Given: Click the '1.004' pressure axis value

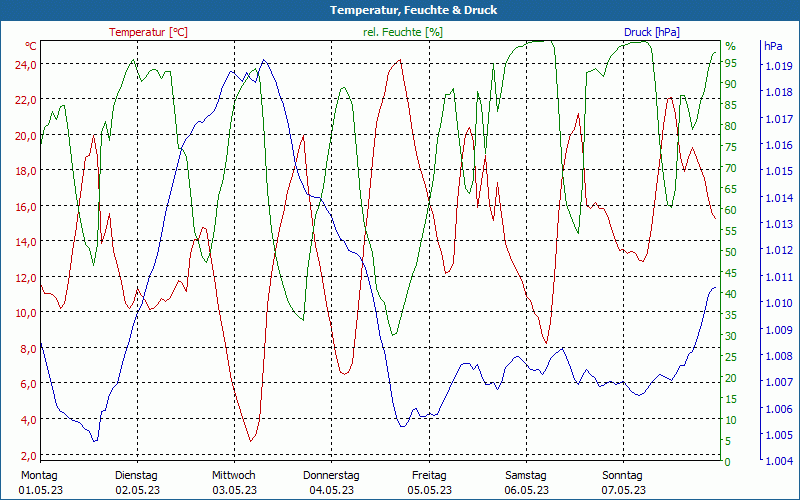Looking at the screenshot, I should tap(779, 461).
